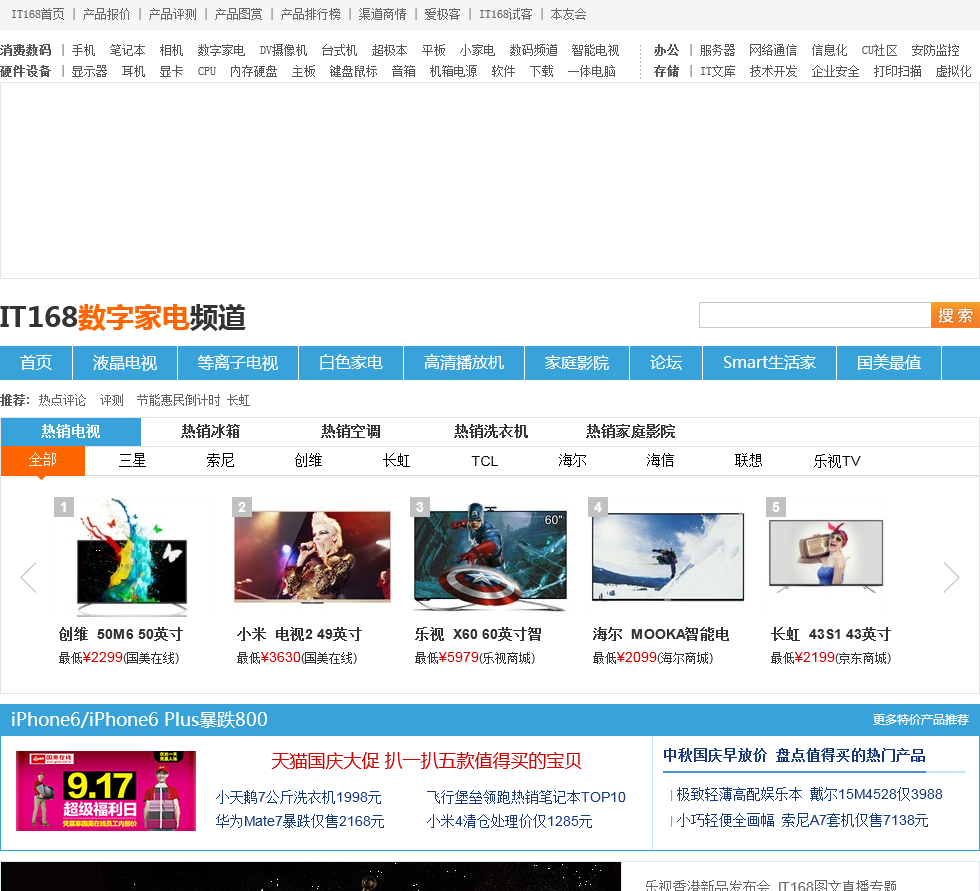Screen dimensions: 980x891
Task: Go to 手机 category link
Action: click(x=83, y=51)
